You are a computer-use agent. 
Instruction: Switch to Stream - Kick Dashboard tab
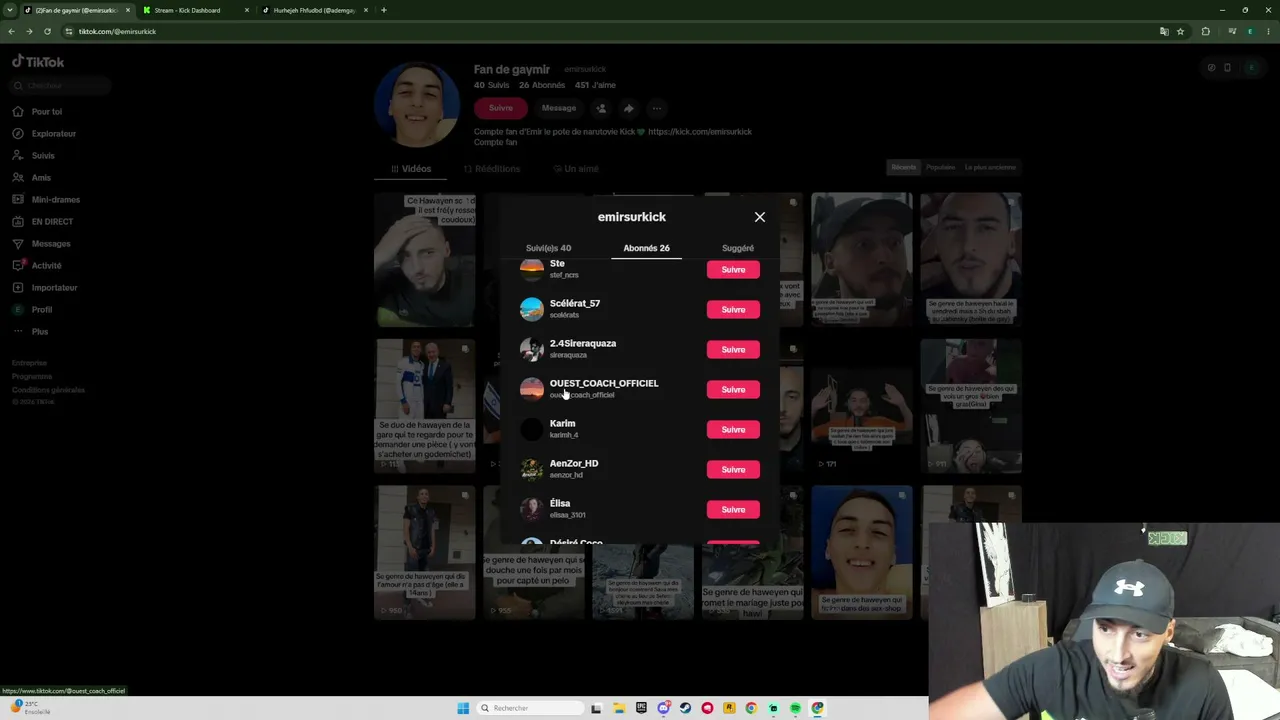click(x=187, y=10)
